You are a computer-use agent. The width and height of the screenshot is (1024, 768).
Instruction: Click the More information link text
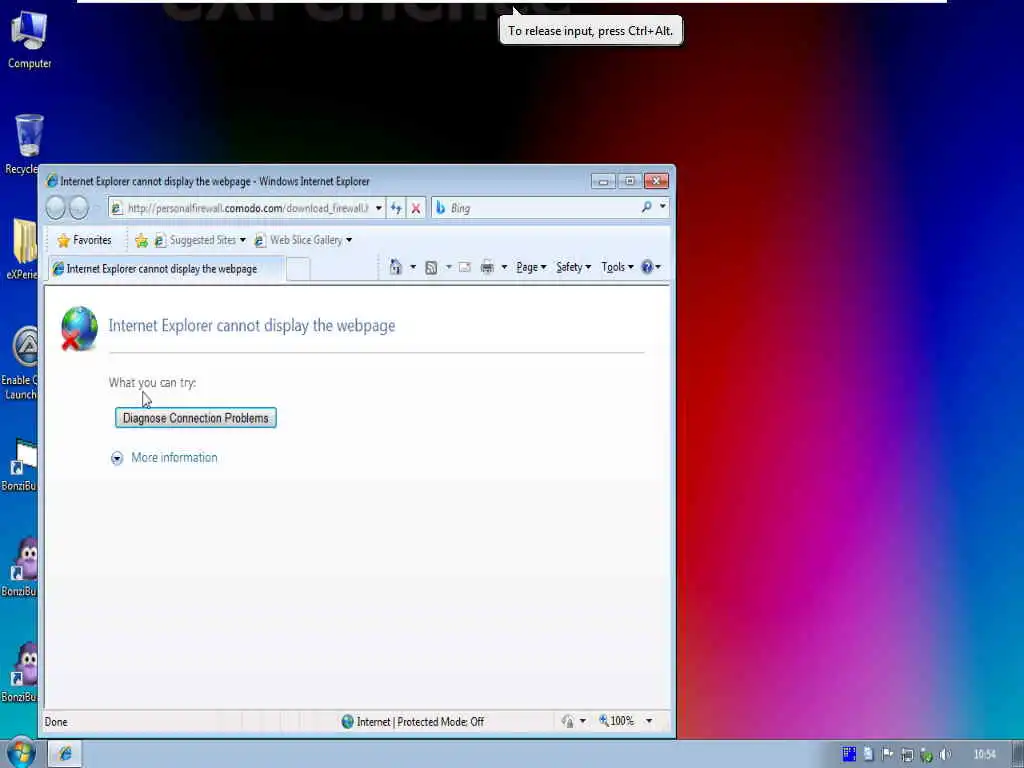[174, 458]
